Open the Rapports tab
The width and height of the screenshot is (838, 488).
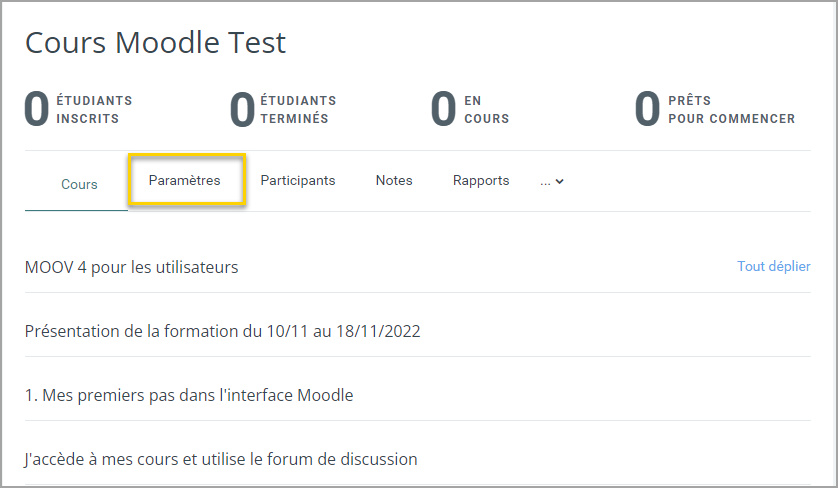click(481, 181)
